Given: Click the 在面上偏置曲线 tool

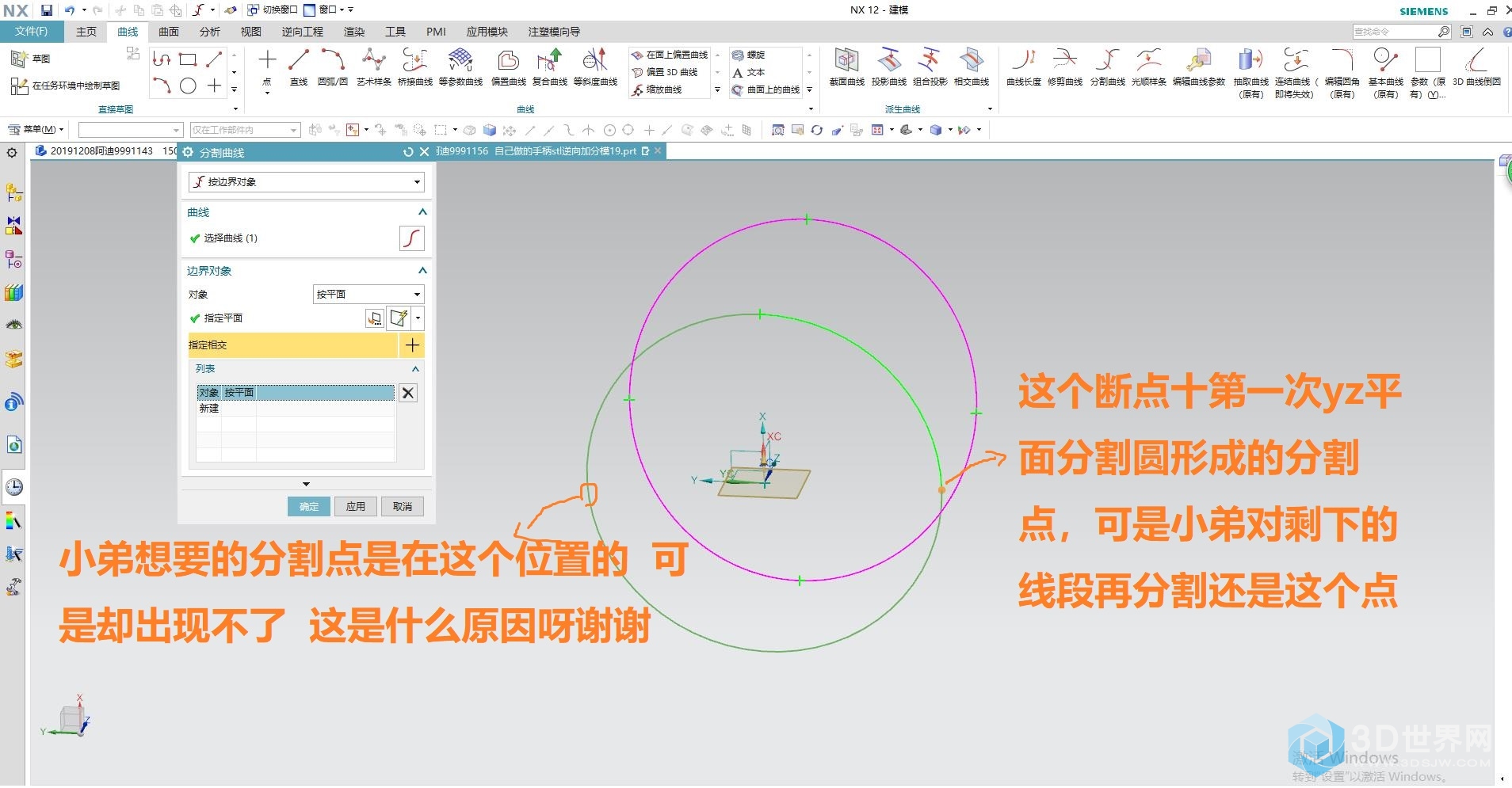Looking at the screenshot, I should coord(670,55).
